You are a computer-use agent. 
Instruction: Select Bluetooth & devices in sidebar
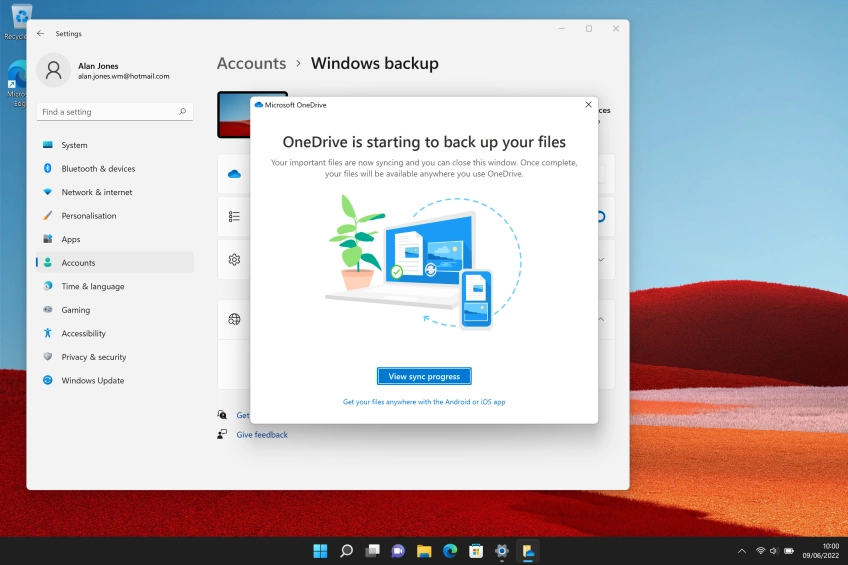point(98,169)
